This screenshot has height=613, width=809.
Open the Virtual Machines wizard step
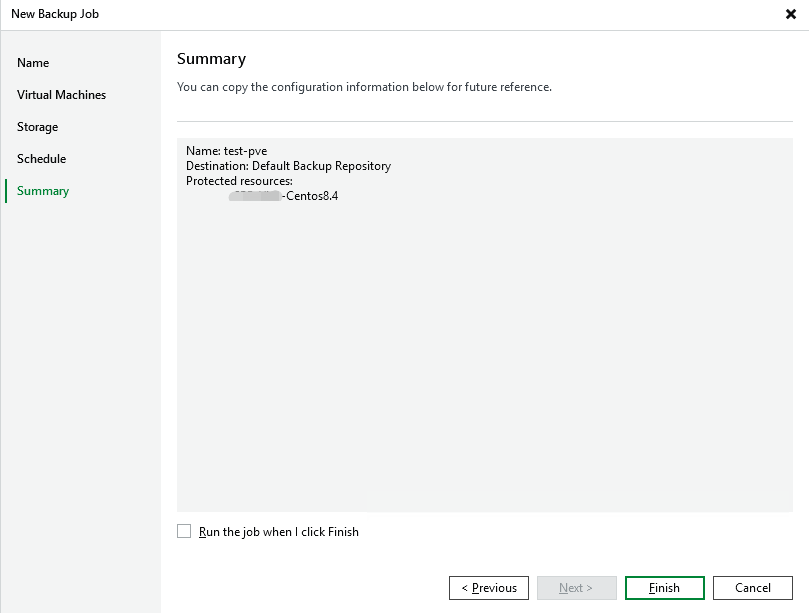(61, 95)
